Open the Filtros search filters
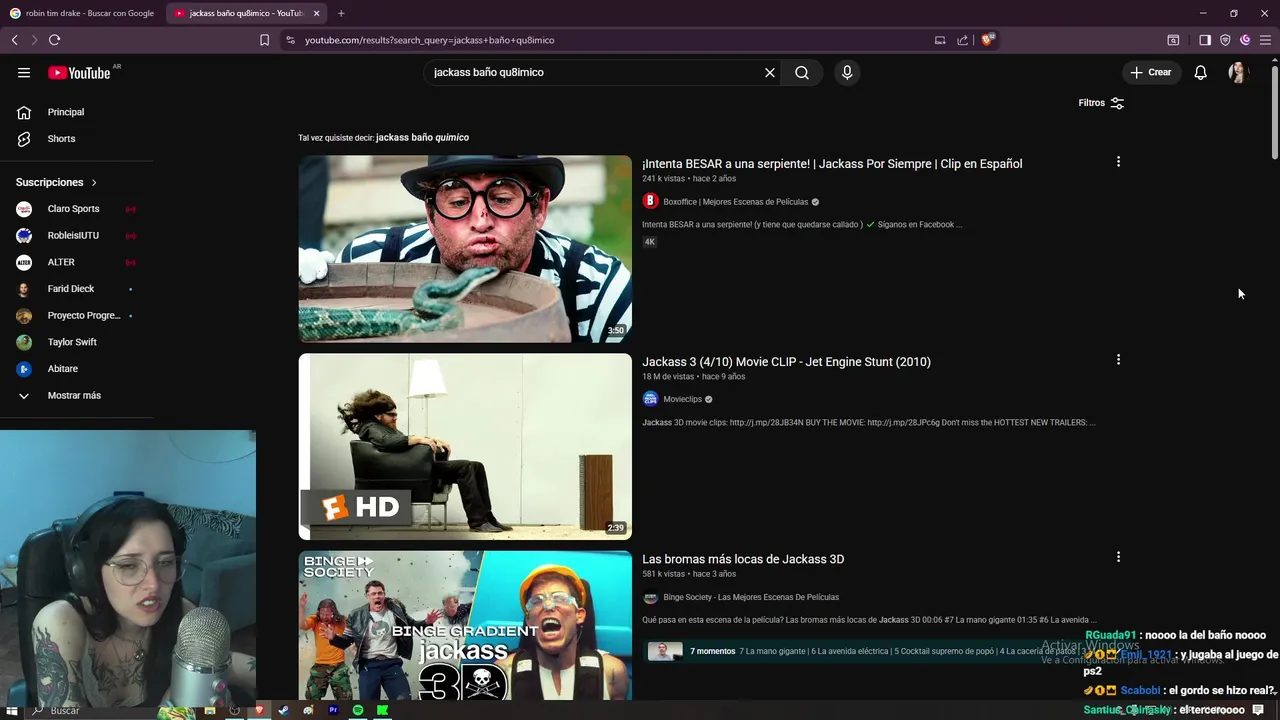 pos(1101,103)
